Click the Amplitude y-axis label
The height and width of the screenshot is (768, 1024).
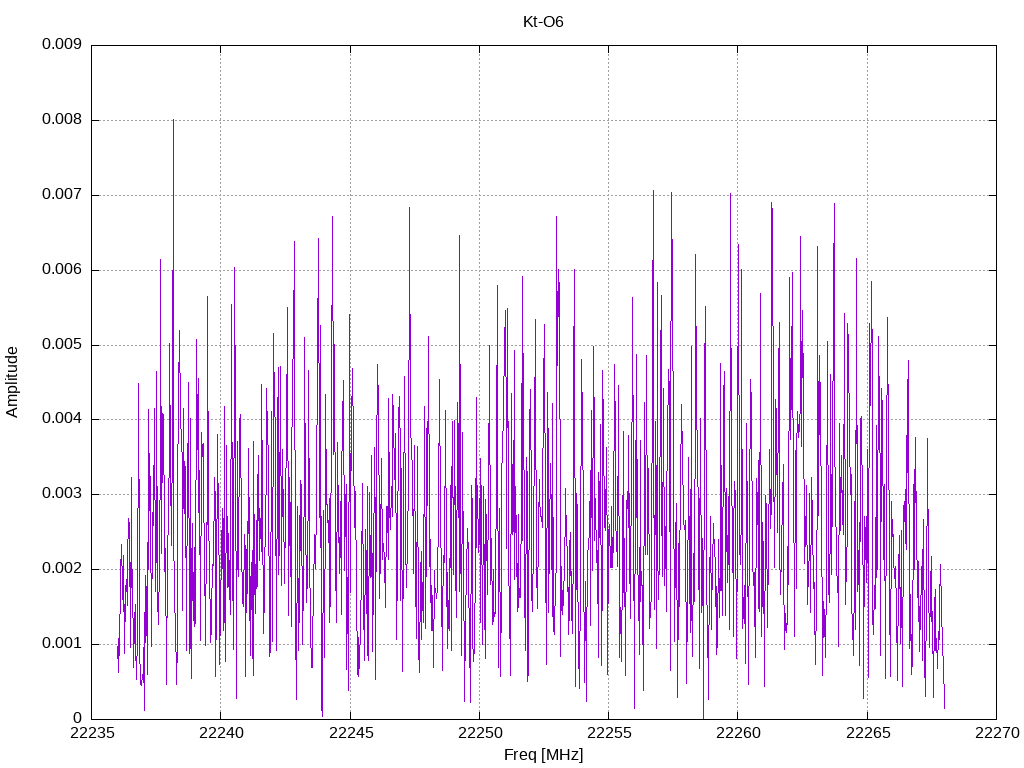tap(12, 382)
